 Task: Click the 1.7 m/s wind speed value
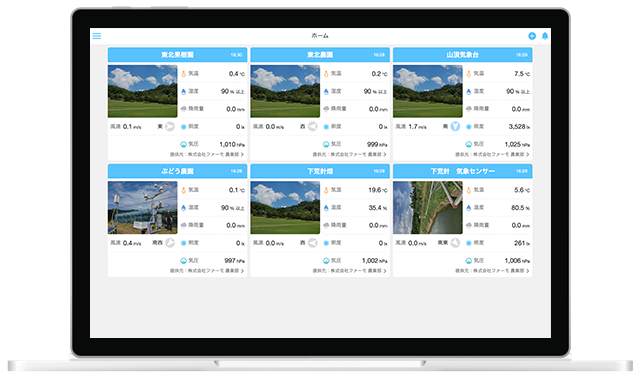click(417, 127)
